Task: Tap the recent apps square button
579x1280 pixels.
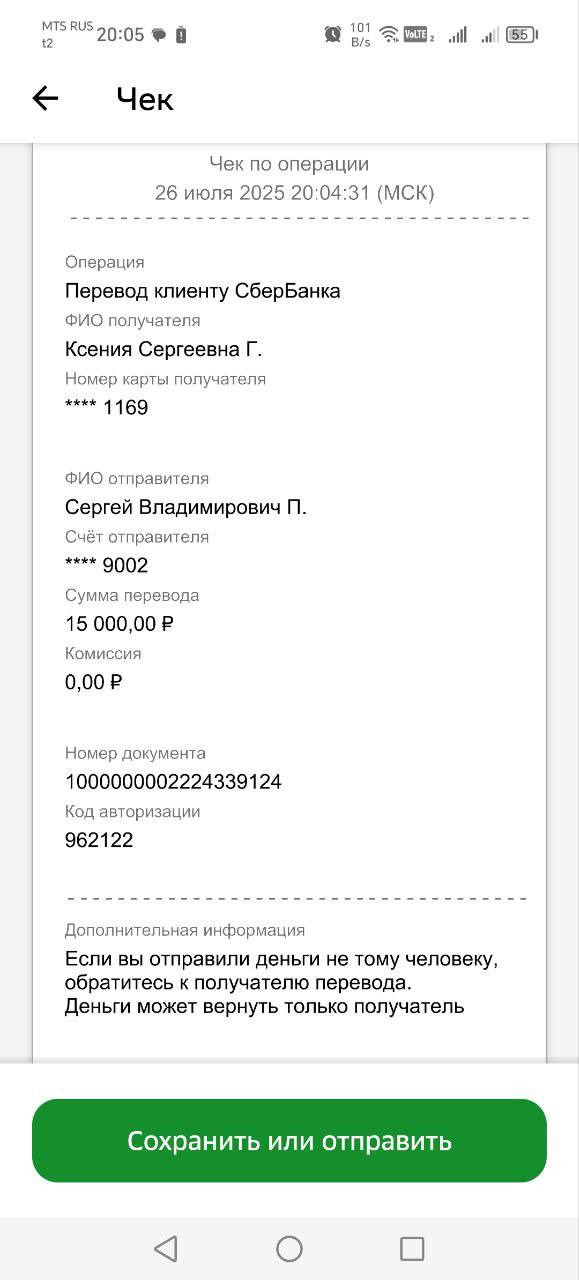Action: (412, 1248)
